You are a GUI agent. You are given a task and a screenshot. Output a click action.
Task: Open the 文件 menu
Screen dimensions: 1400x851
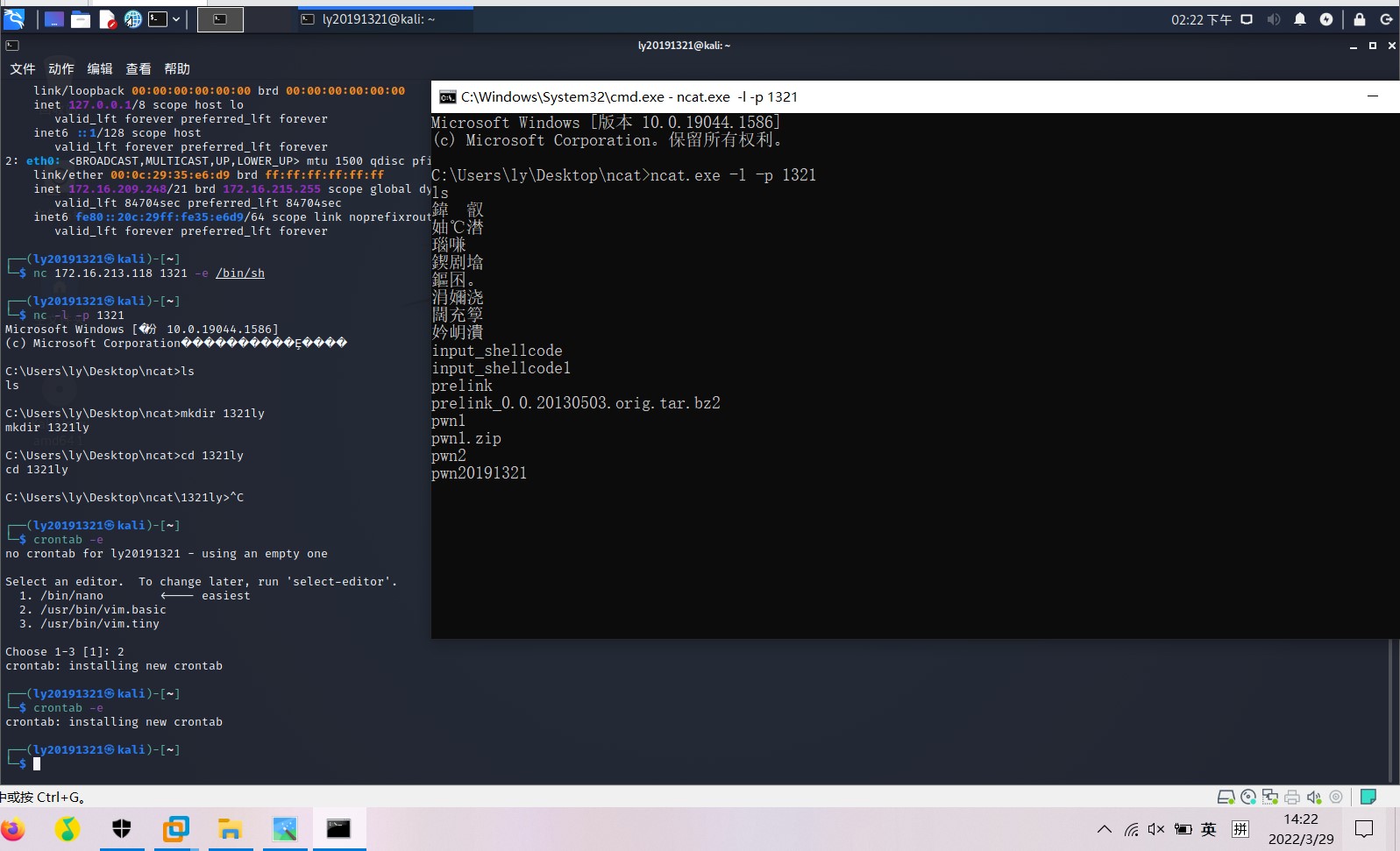point(23,69)
